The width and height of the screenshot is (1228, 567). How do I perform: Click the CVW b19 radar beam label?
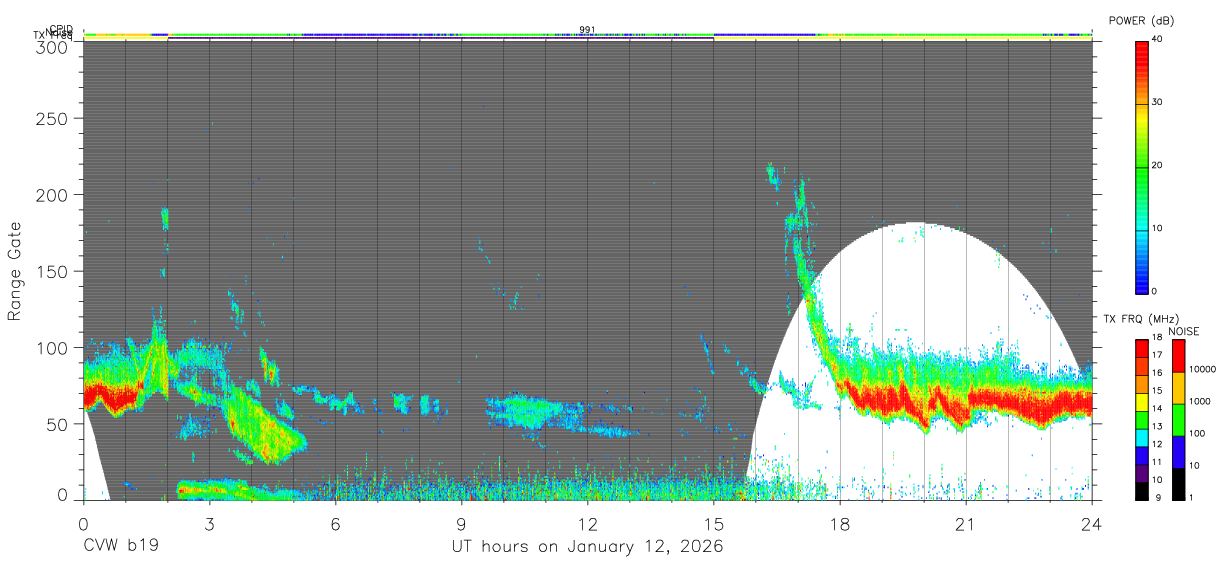click(120, 547)
